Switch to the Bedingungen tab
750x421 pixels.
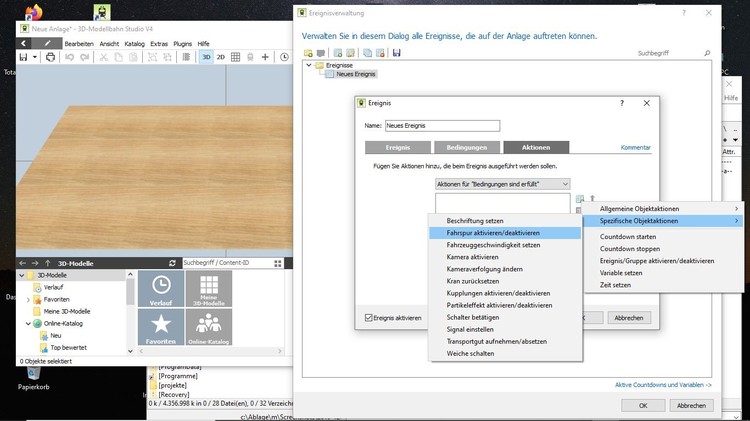pos(467,147)
